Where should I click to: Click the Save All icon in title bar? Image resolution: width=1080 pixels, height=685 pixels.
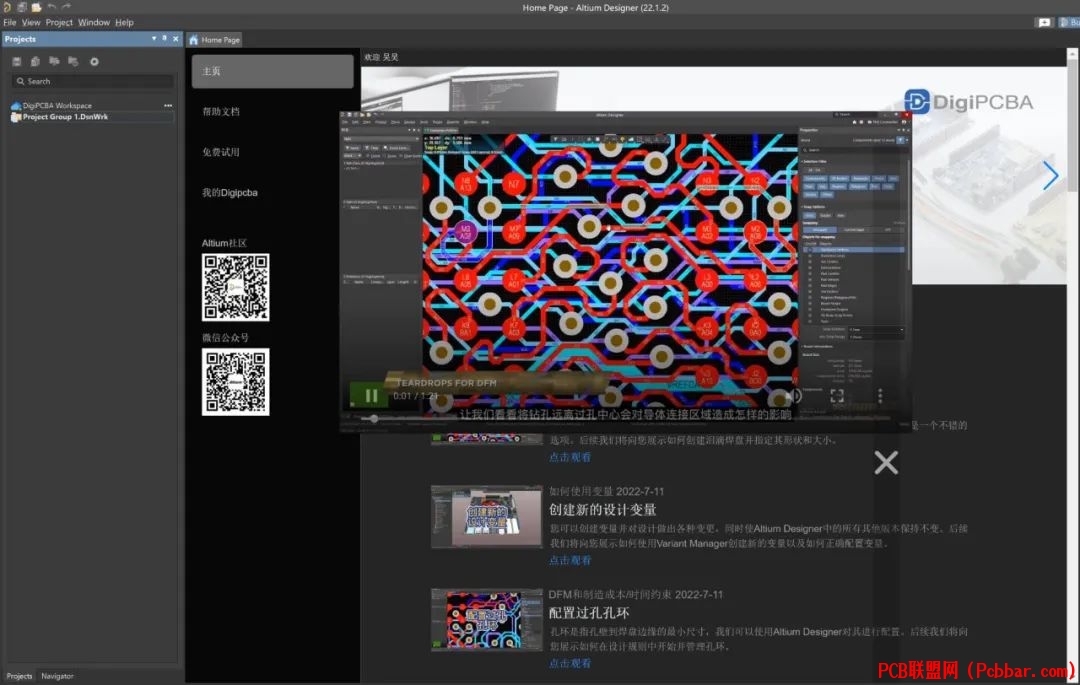coord(22,7)
